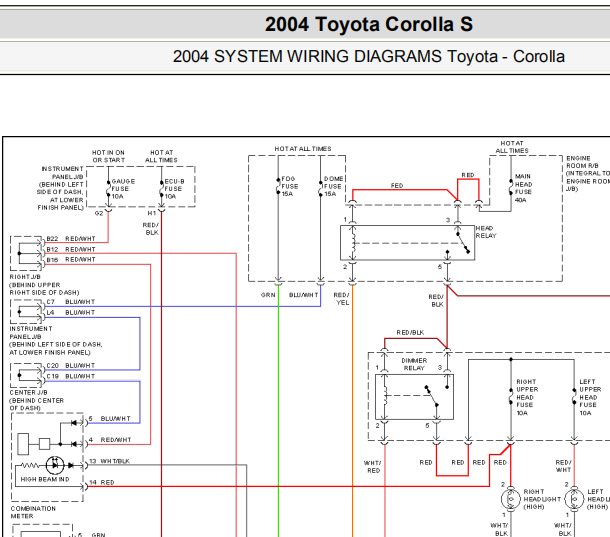Click pin label "13 WHT/BLK"
Screen dimensions: 610x537
pos(109,461)
